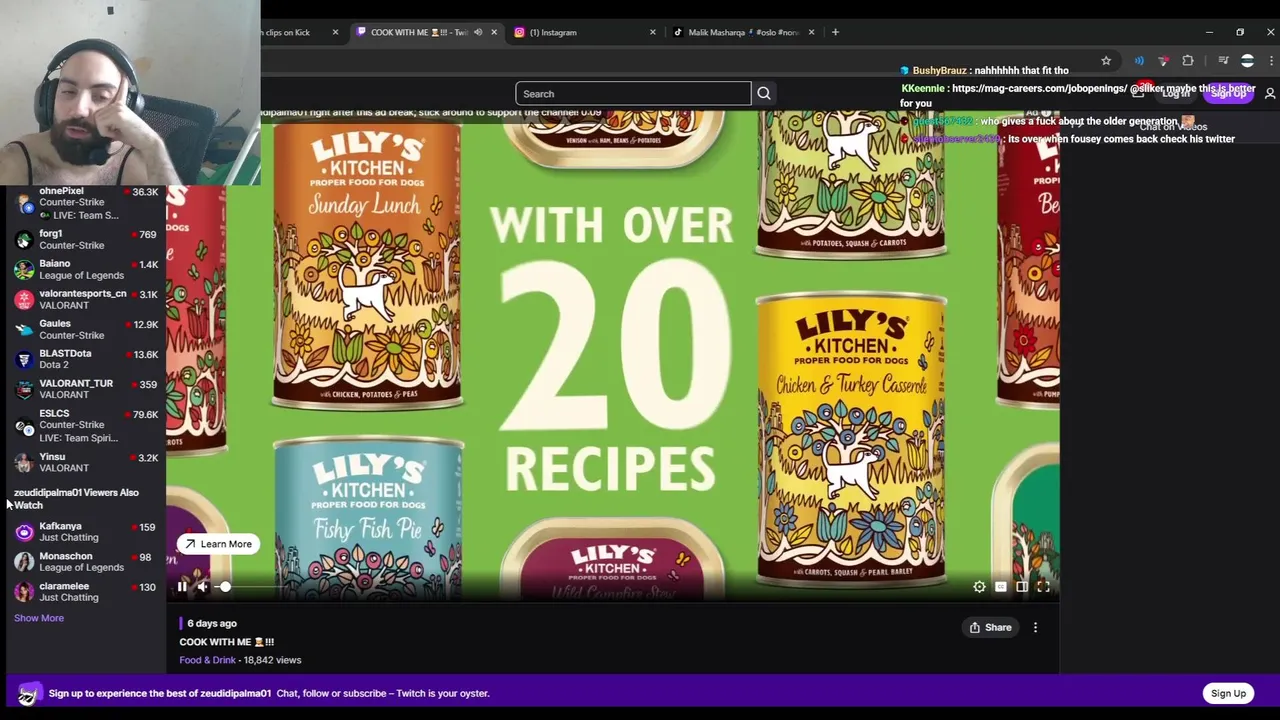This screenshot has height=720, width=1280.
Task: Open VALORANT_TUR channel avatar
Action: (24, 390)
